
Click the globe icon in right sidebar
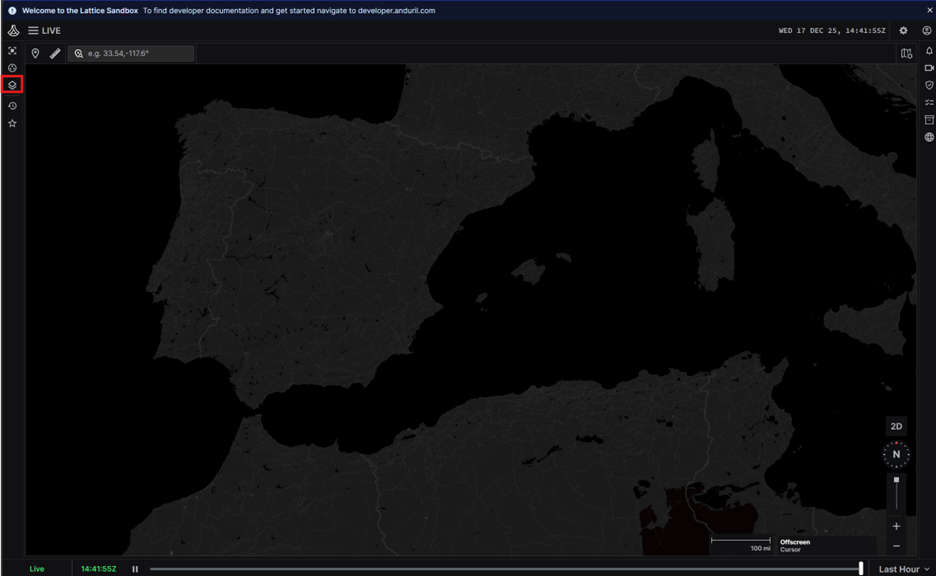(928, 137)
